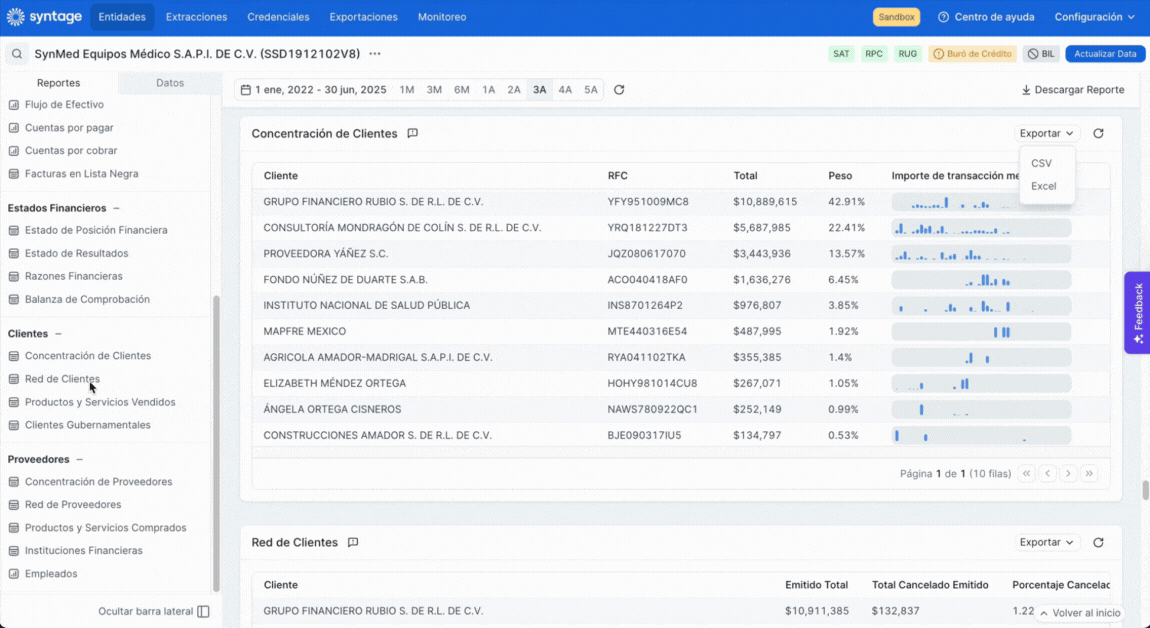This screenshot has height=628, width=1150.
Task: Jump to the last table page
Action: 1089,473
